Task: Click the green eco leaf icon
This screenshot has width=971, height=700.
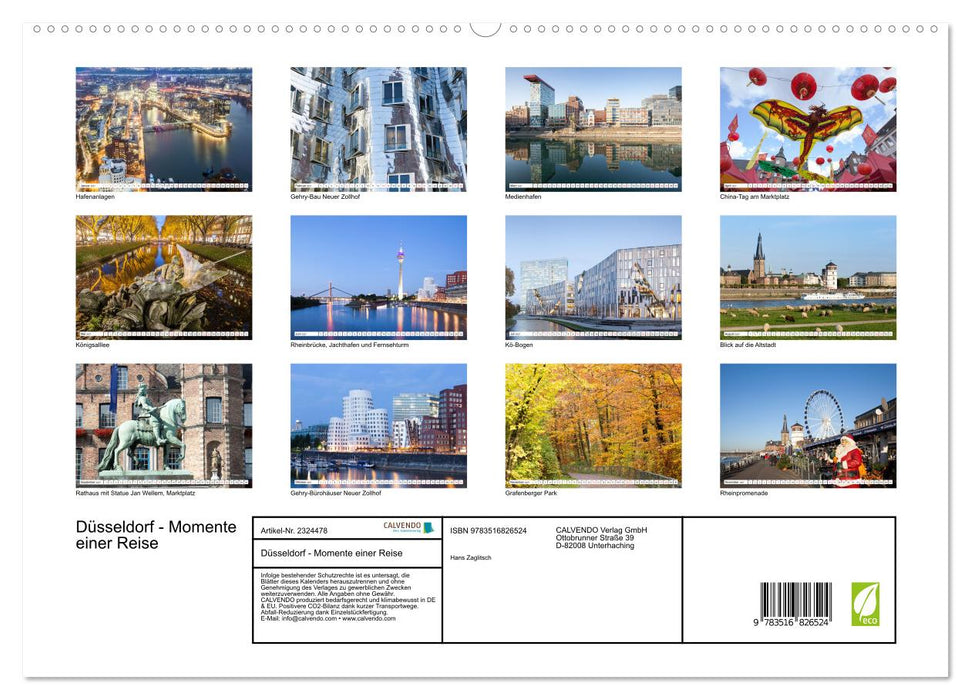Action: (865, 603)
